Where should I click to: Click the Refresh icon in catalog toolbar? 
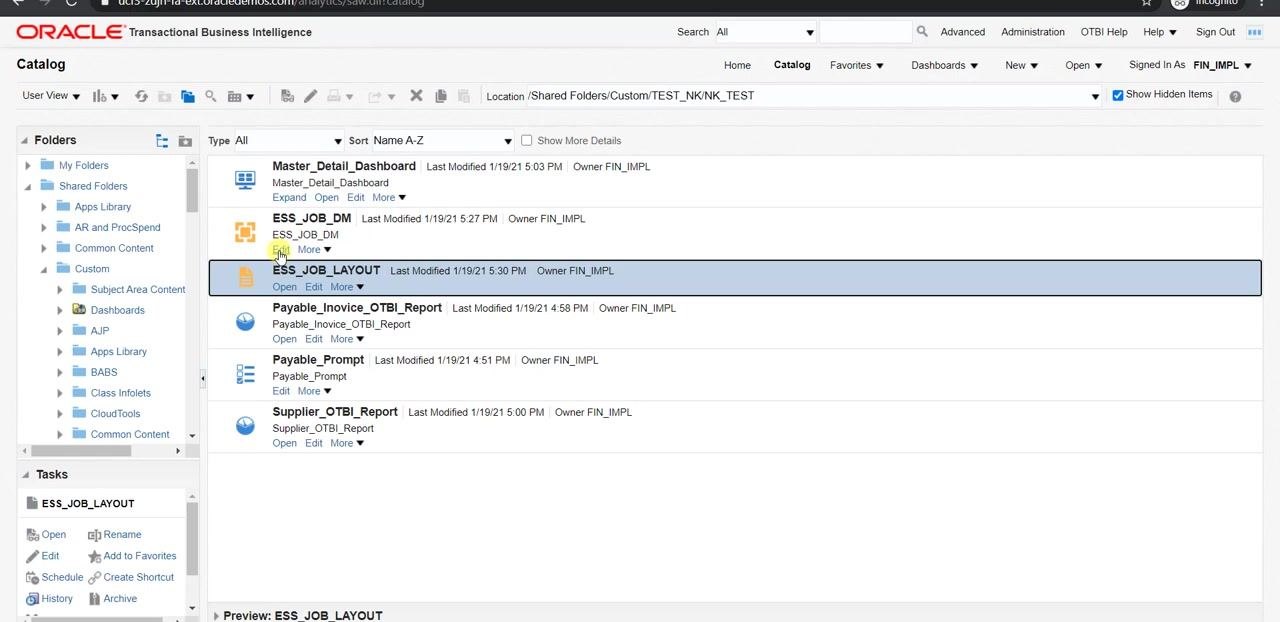(x=141, y=96)
